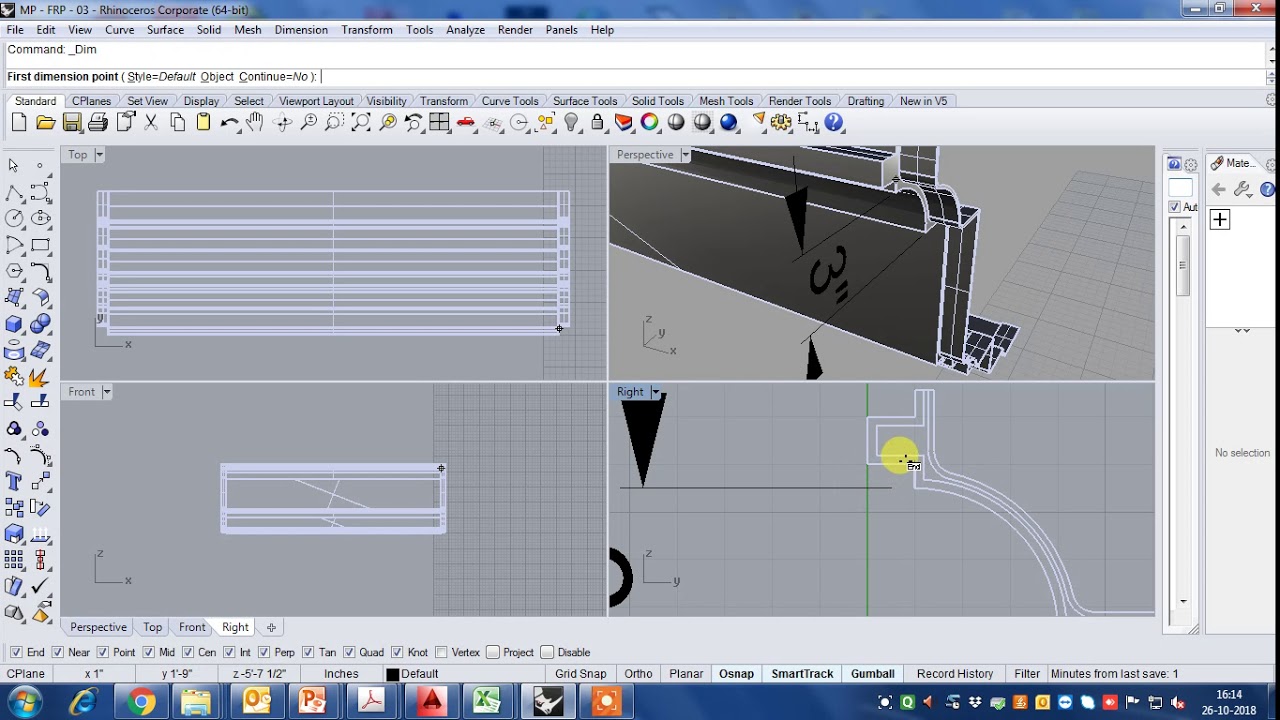The width and height of the screenshot is (1280, 720).
Task: Open the color wheel icon
Action: (650, 123)
